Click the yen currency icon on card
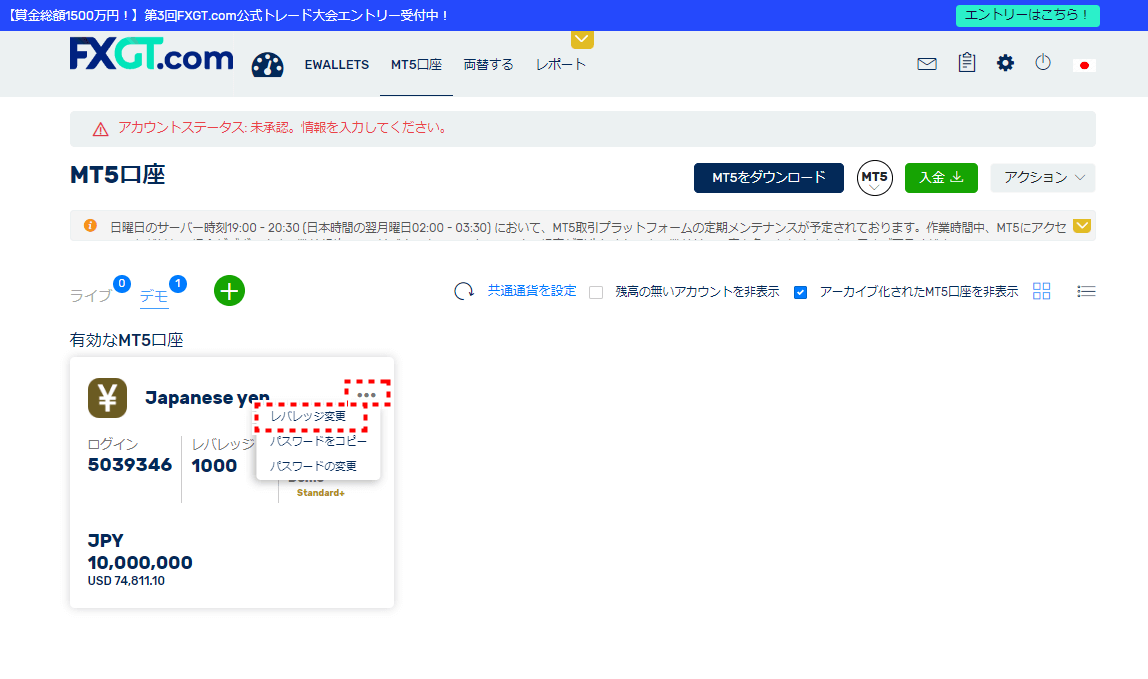The width and height of the screenshot is (1148, 679). [108, 398]
